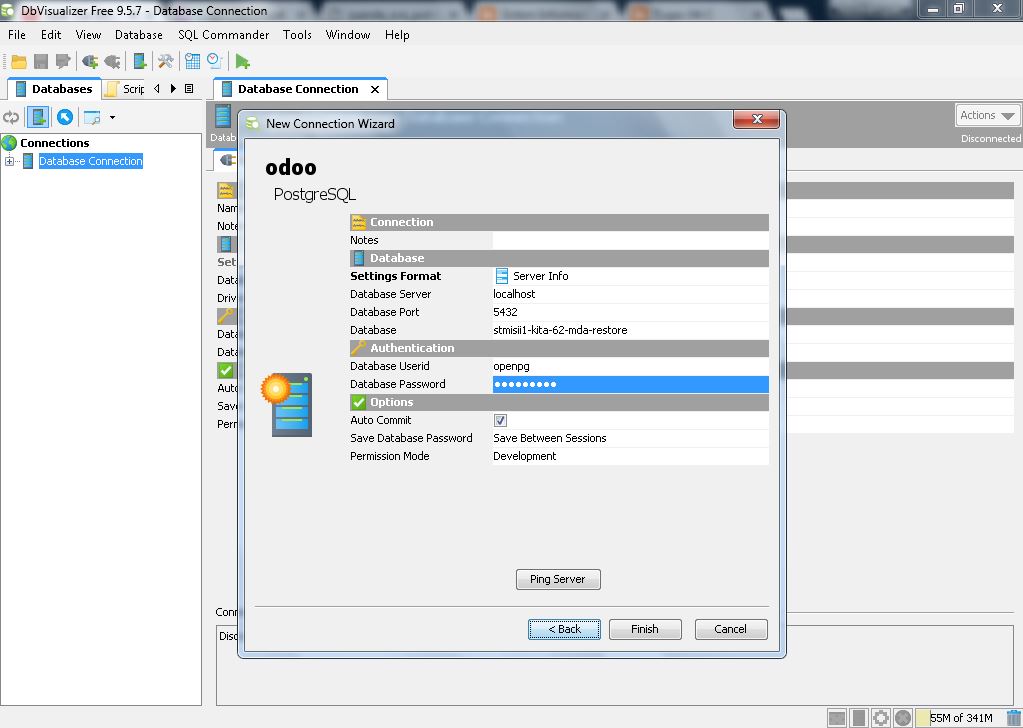Click the left tab-scroll arrow
The image size is (1023, 728).
157,89
